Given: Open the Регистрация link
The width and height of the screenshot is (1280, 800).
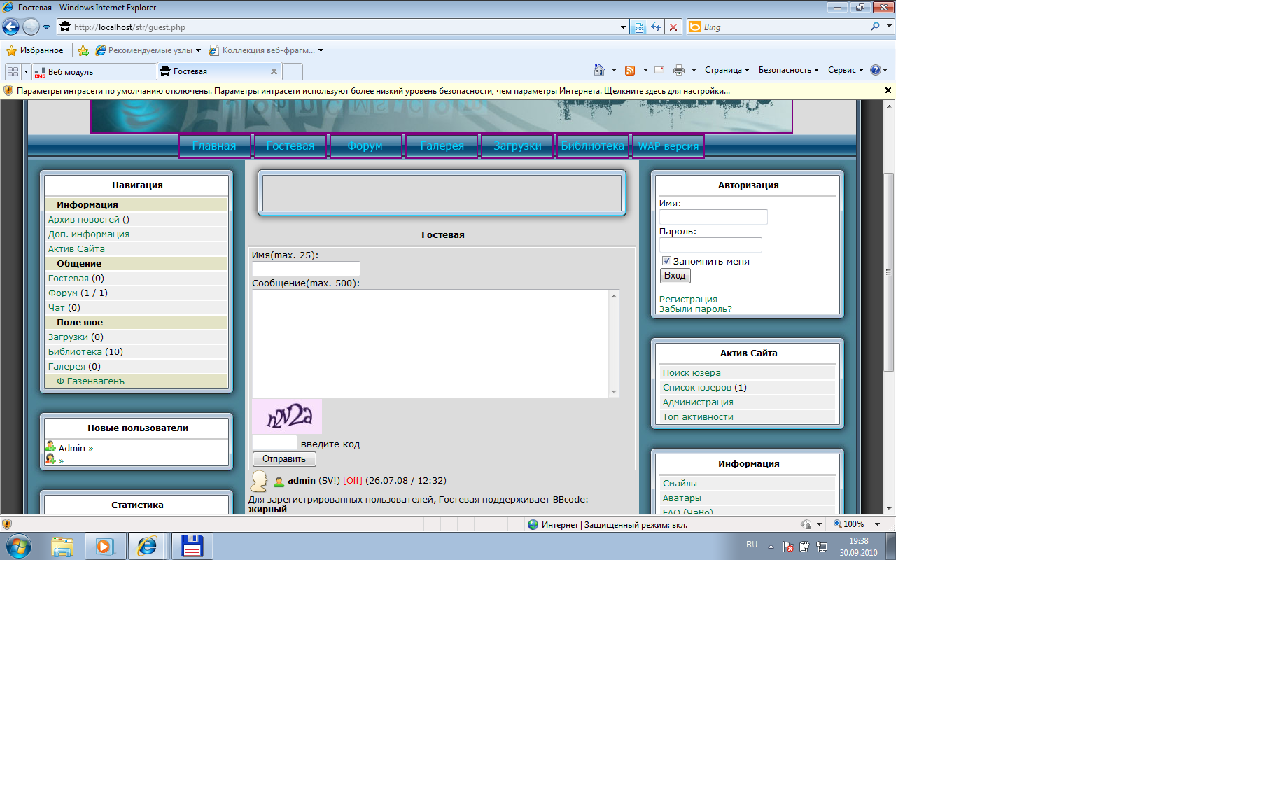Looking at the screenshot, I should pos(688,299).
